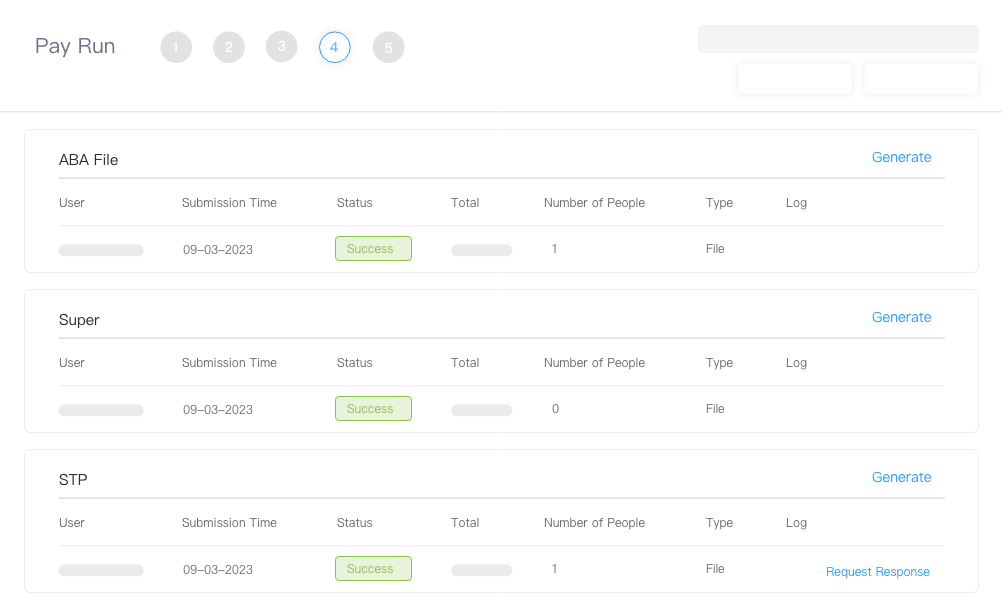Screen dimensions: 1002x598
Task: Click the Log column header in STP table
Action: coord(796,523)
